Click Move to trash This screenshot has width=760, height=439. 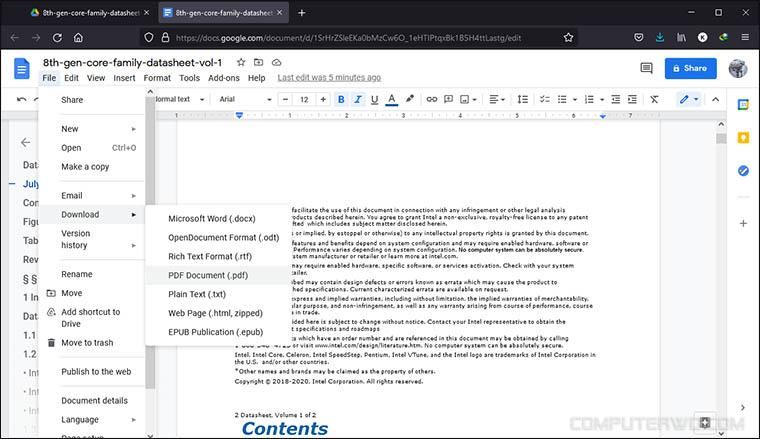pos(92,343)
